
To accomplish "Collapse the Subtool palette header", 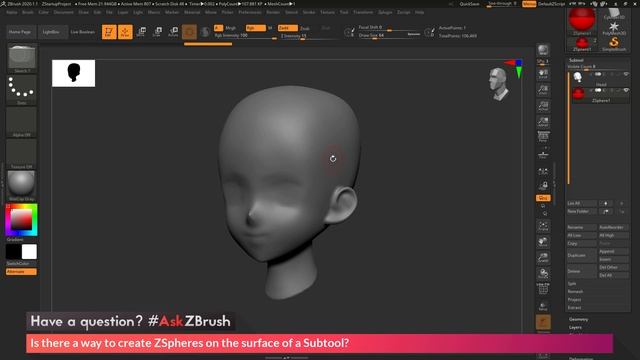I will (x=576, y=60).
